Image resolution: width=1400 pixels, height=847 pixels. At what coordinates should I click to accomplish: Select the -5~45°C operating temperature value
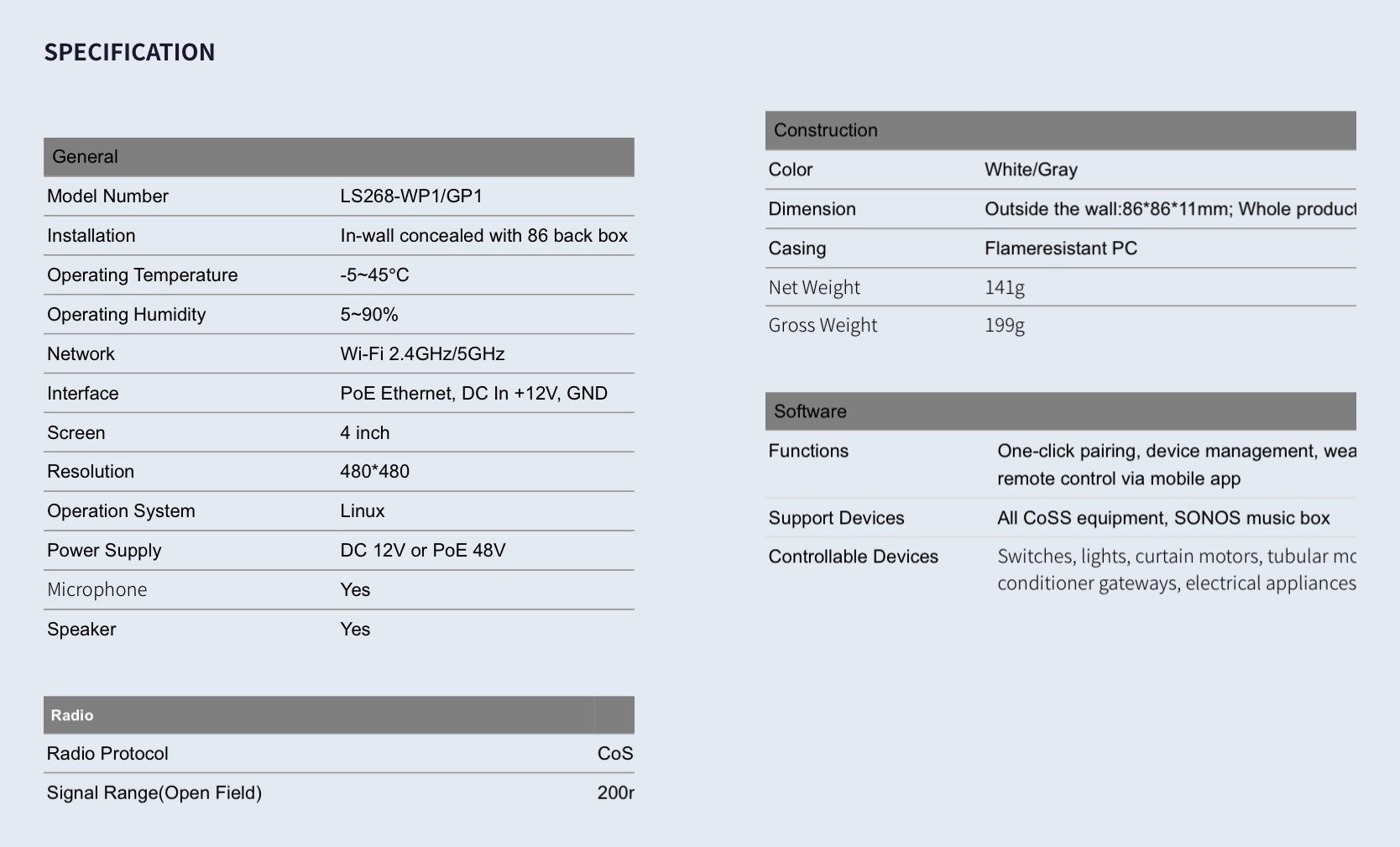[x=374, y=275]
